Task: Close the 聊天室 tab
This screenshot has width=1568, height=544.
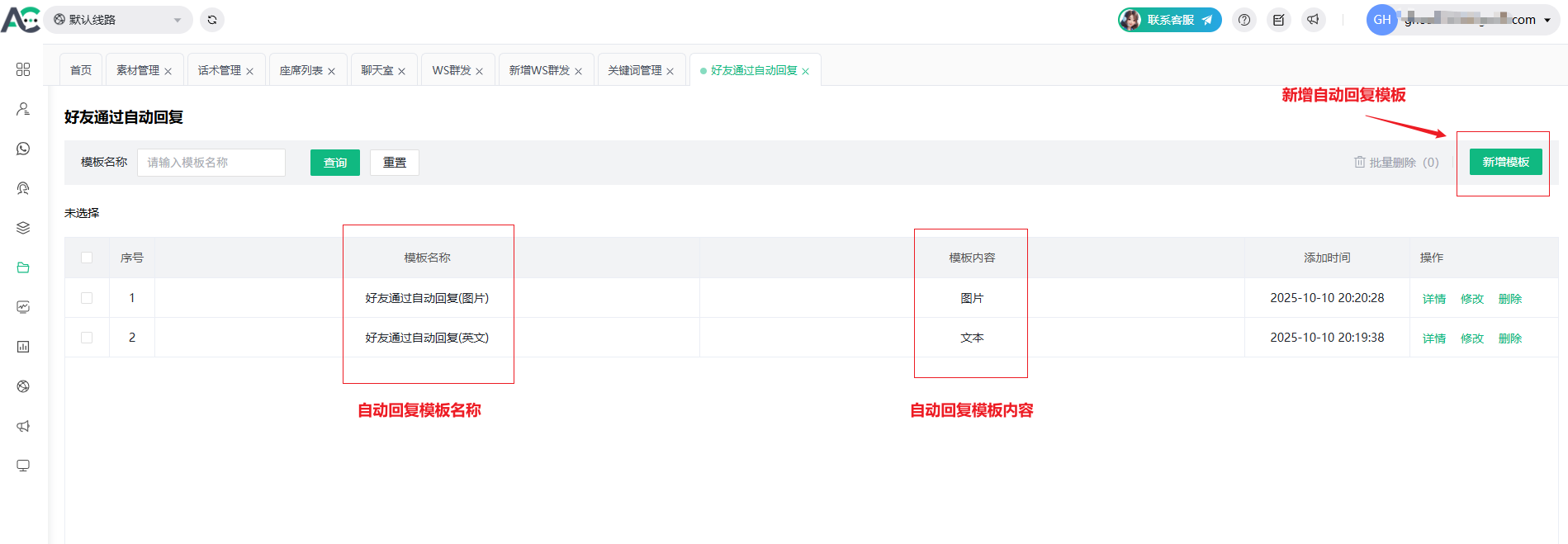Action: point(402,71)
